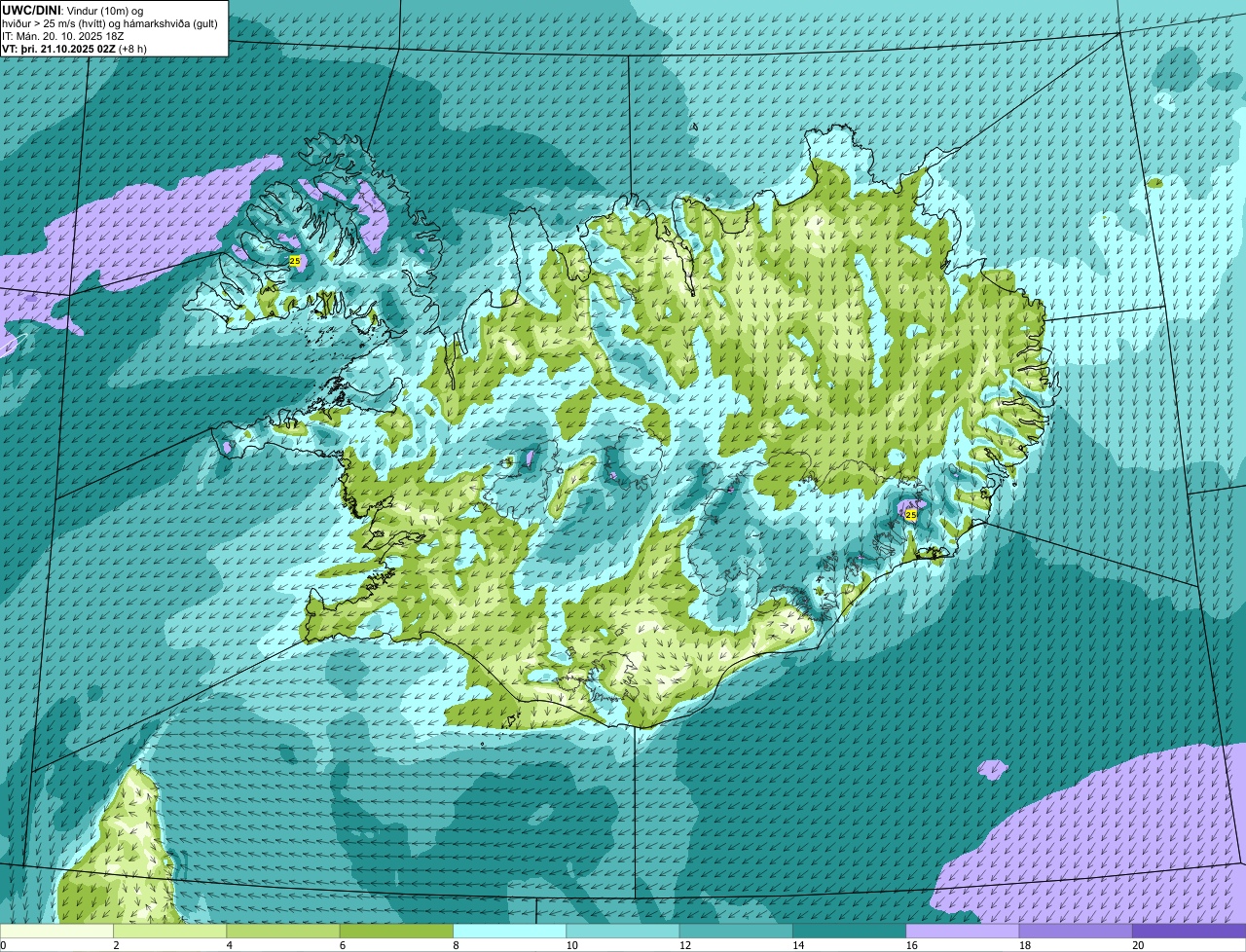
Task: Click the UWC/DINI title text
Action: point(32,10)
